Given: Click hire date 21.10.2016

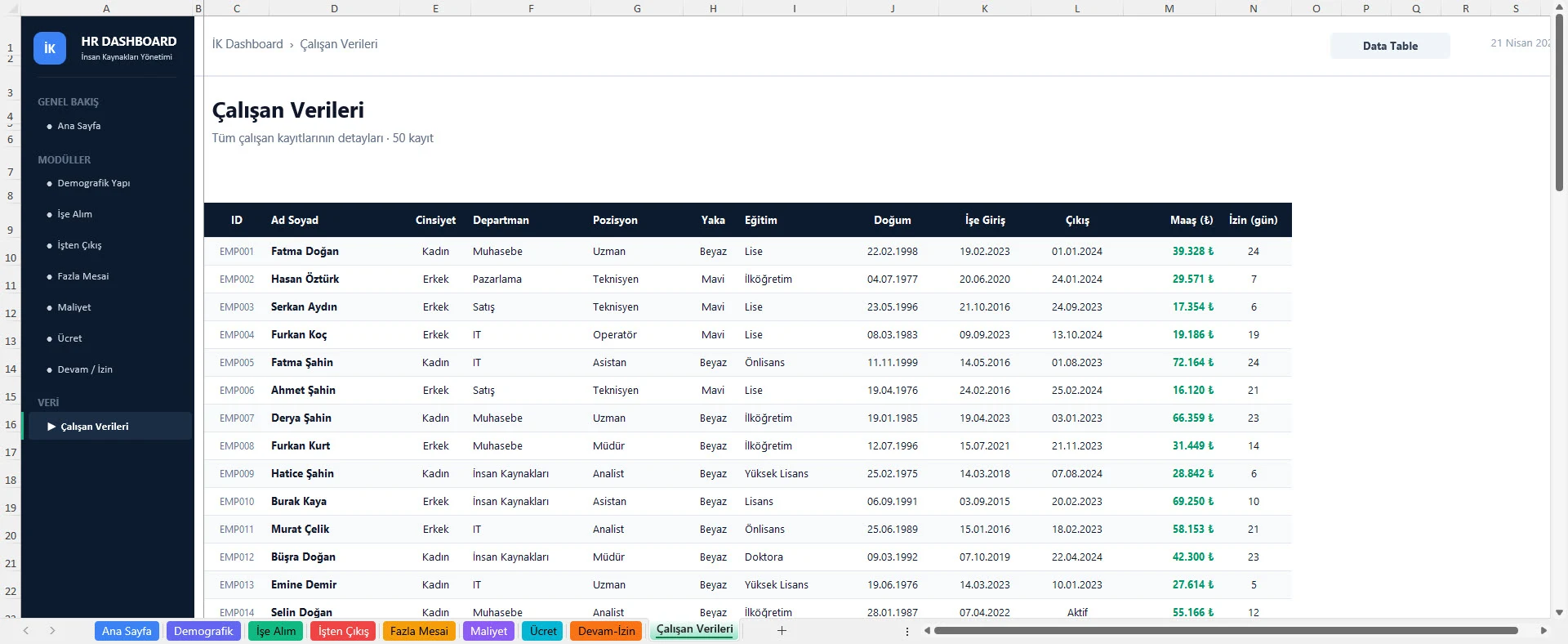Looking at the screenshot, I should point(985,306).
